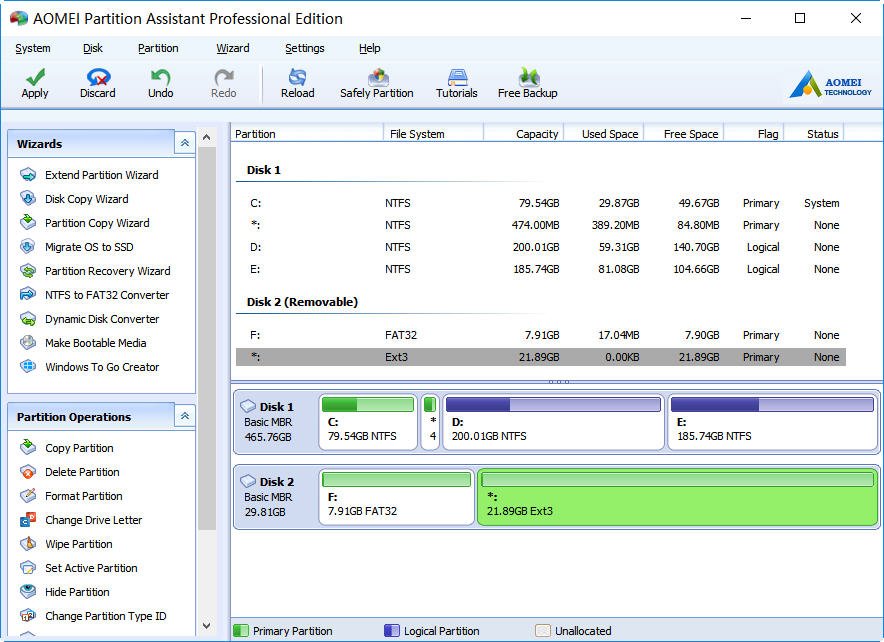This screenshot has width=884, height=642.
Task: Click Change Drive Letter in the operations list
Action: point(93,520)
